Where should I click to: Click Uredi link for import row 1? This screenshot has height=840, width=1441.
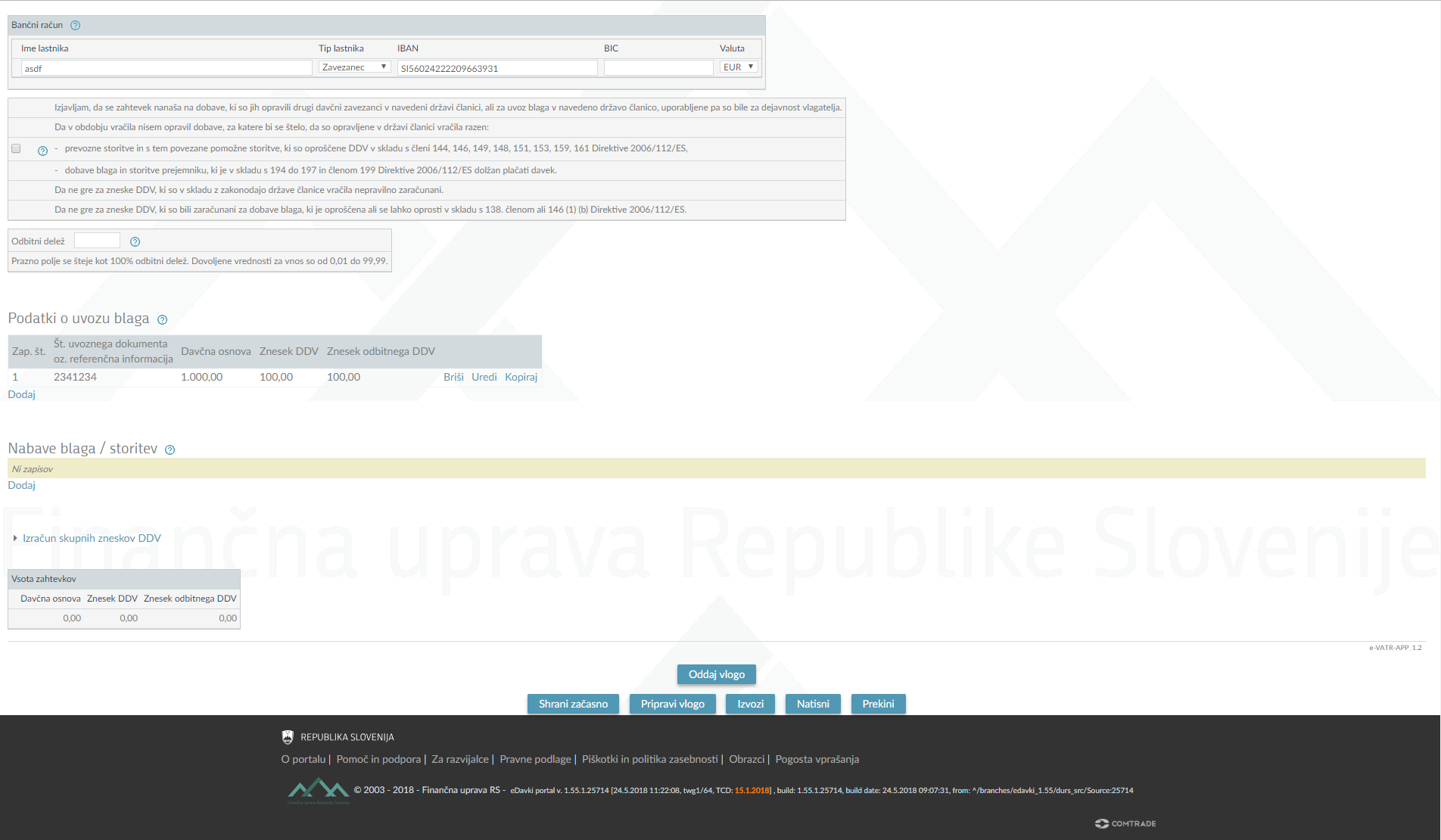point(484,377)
